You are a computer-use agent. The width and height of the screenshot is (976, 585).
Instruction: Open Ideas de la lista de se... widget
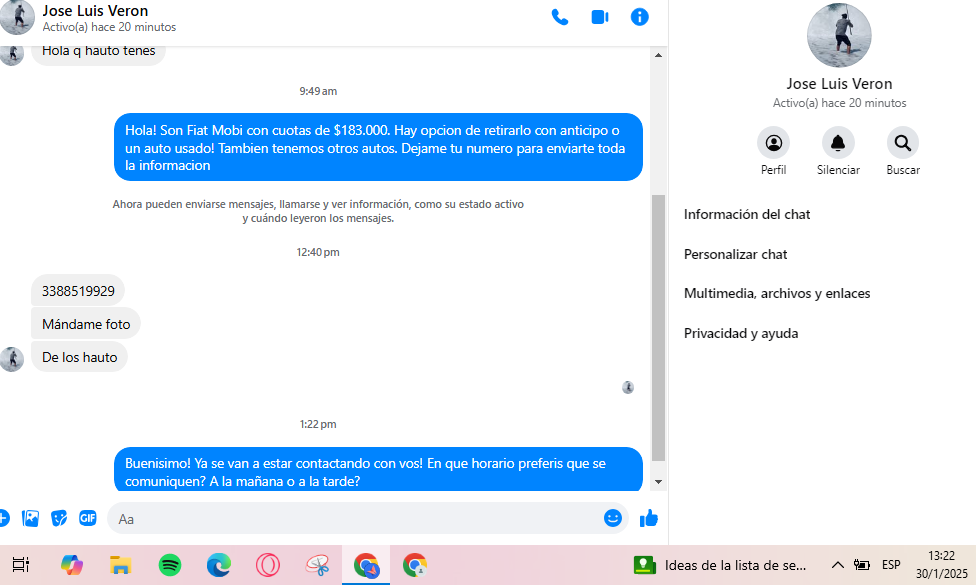click(x=720, y=565)
